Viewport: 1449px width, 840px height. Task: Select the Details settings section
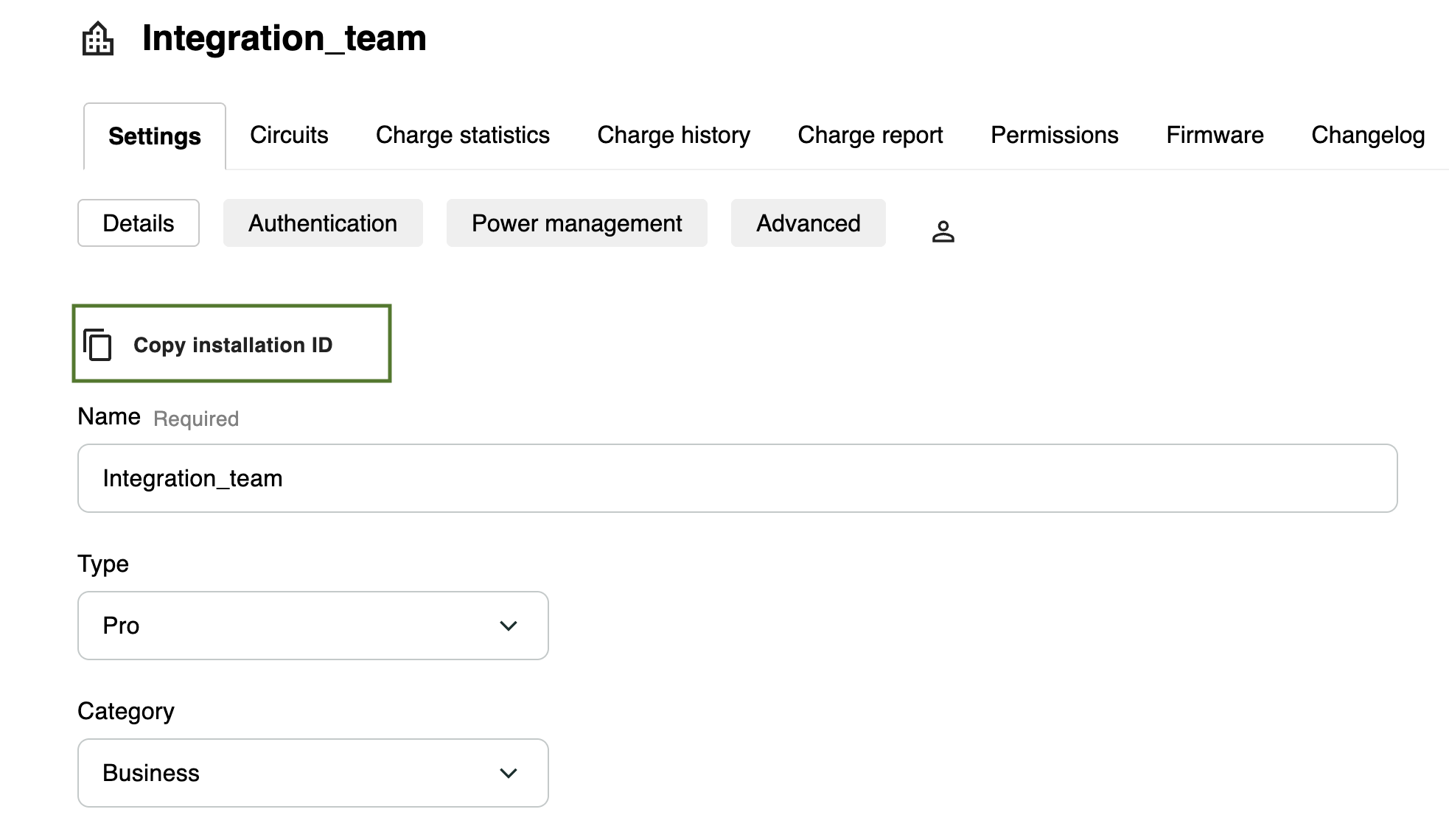click(x=139, y=223)
